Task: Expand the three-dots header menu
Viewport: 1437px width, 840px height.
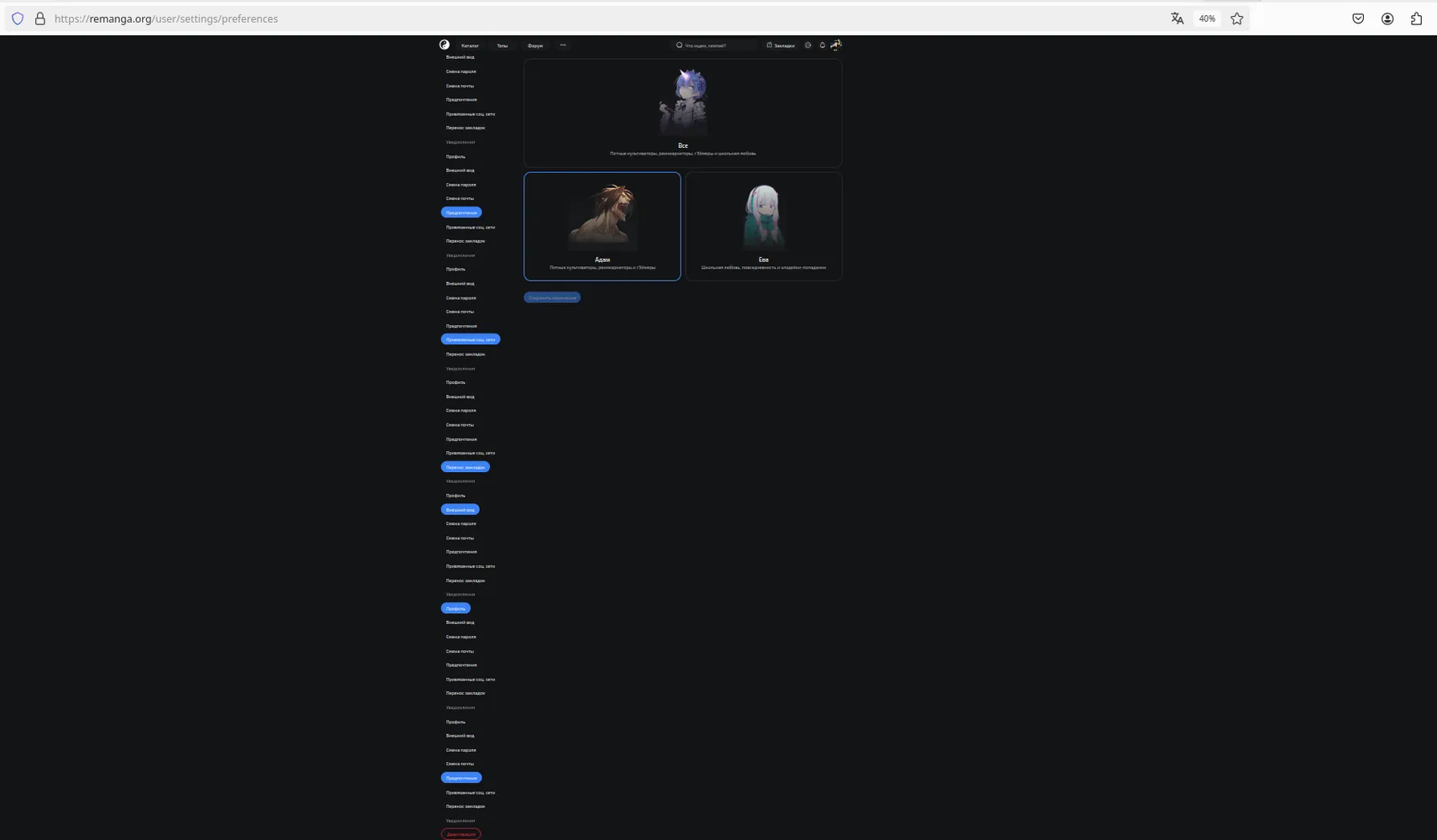Action: click(x=563, y=45)
